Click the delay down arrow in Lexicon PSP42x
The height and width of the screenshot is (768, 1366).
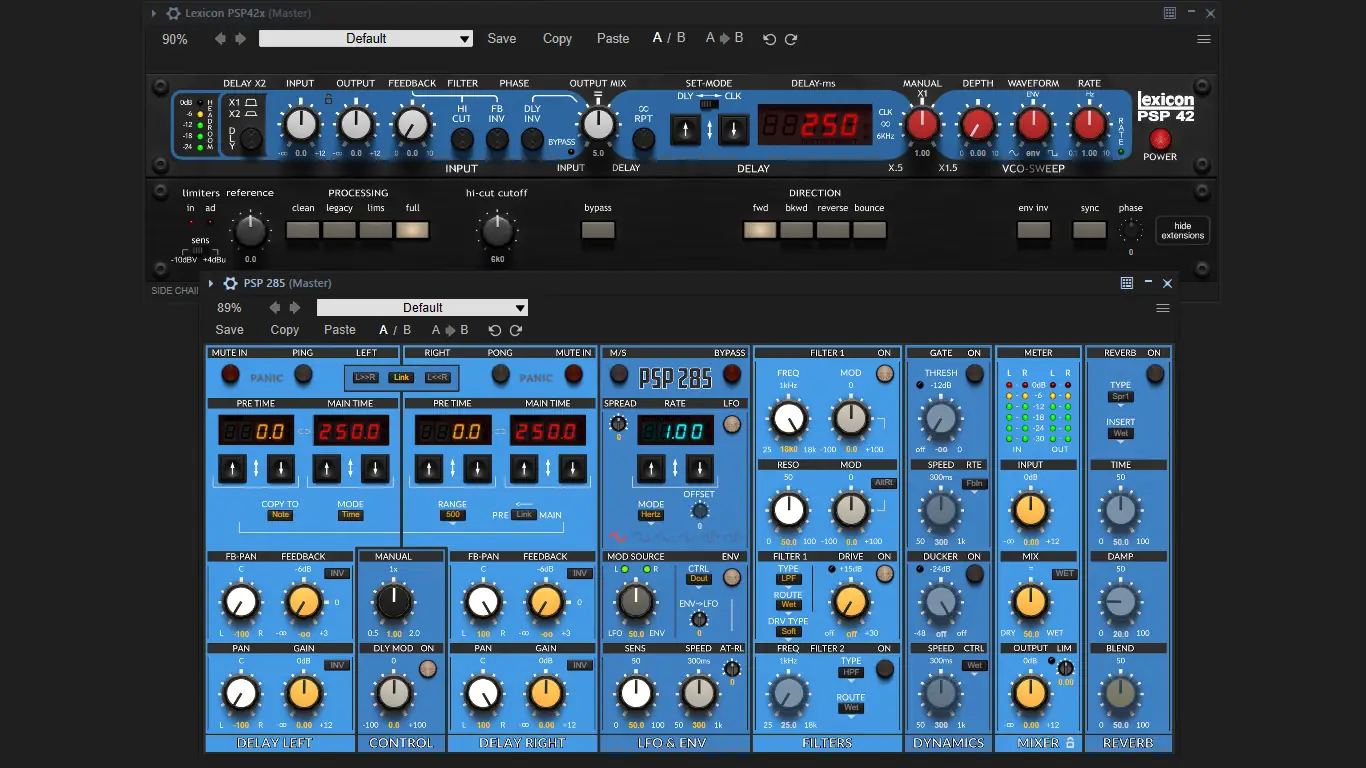click(x=734, y=129)
